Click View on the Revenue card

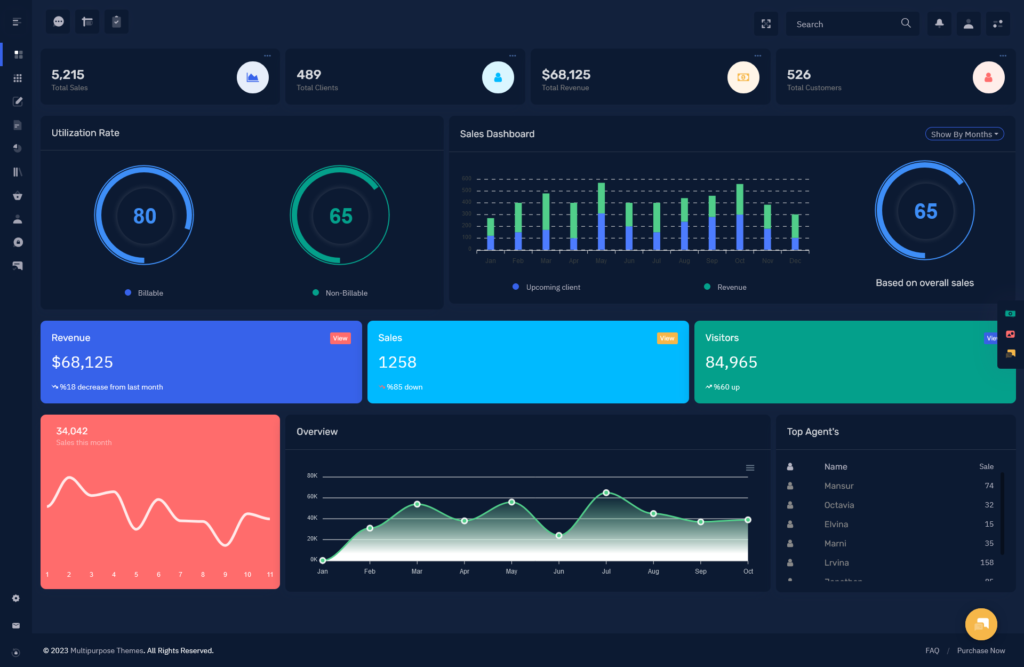pyautogui.click(x=340, y=338)
